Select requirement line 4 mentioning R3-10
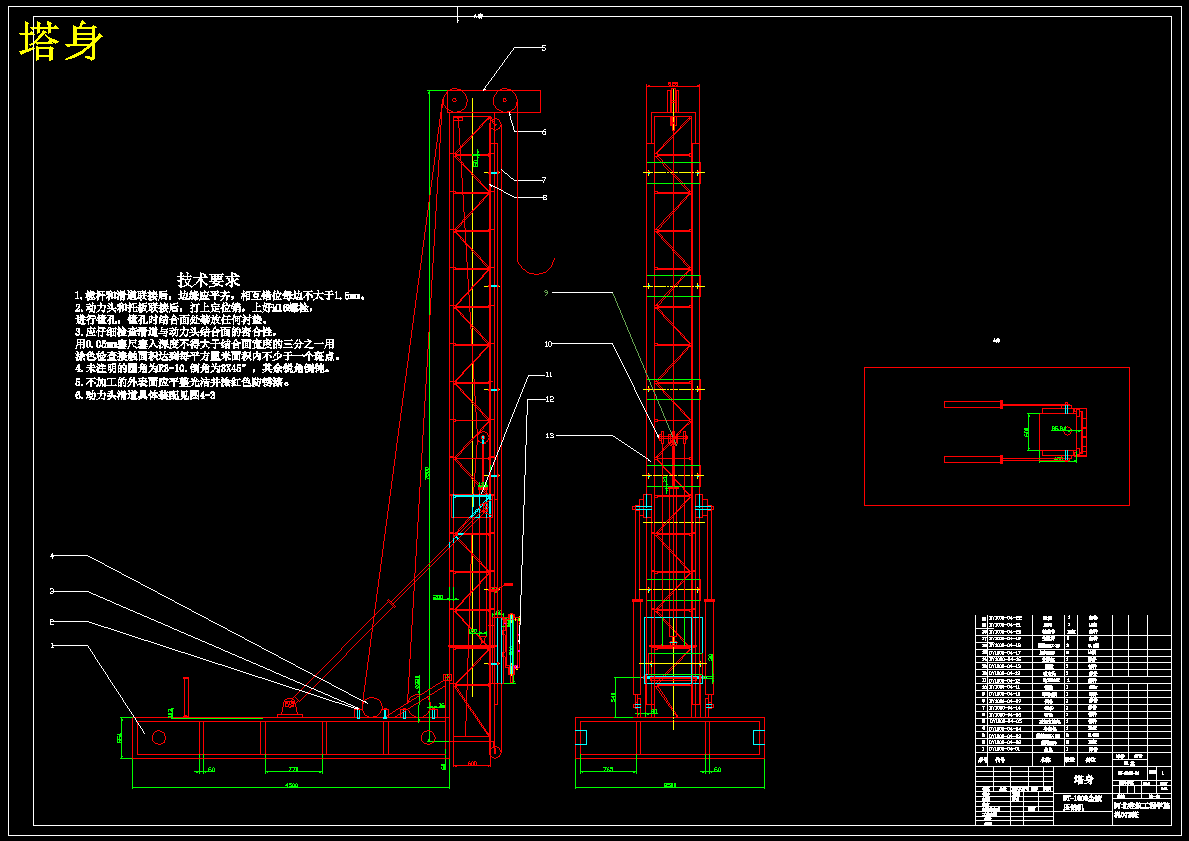The width and height of the screenshot is (1189, 841). point(202,369)
